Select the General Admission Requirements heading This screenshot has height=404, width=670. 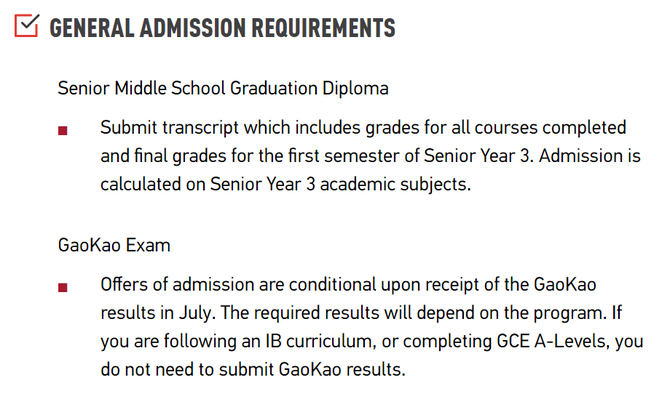coord(222,28)
